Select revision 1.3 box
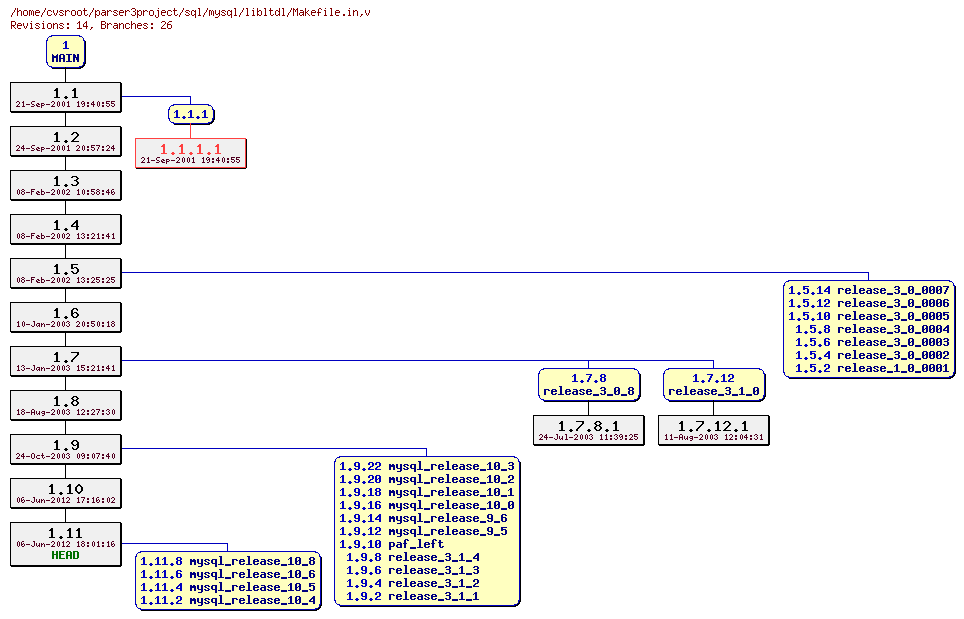Viewport: 964px width, 619px height. point(66,185)
